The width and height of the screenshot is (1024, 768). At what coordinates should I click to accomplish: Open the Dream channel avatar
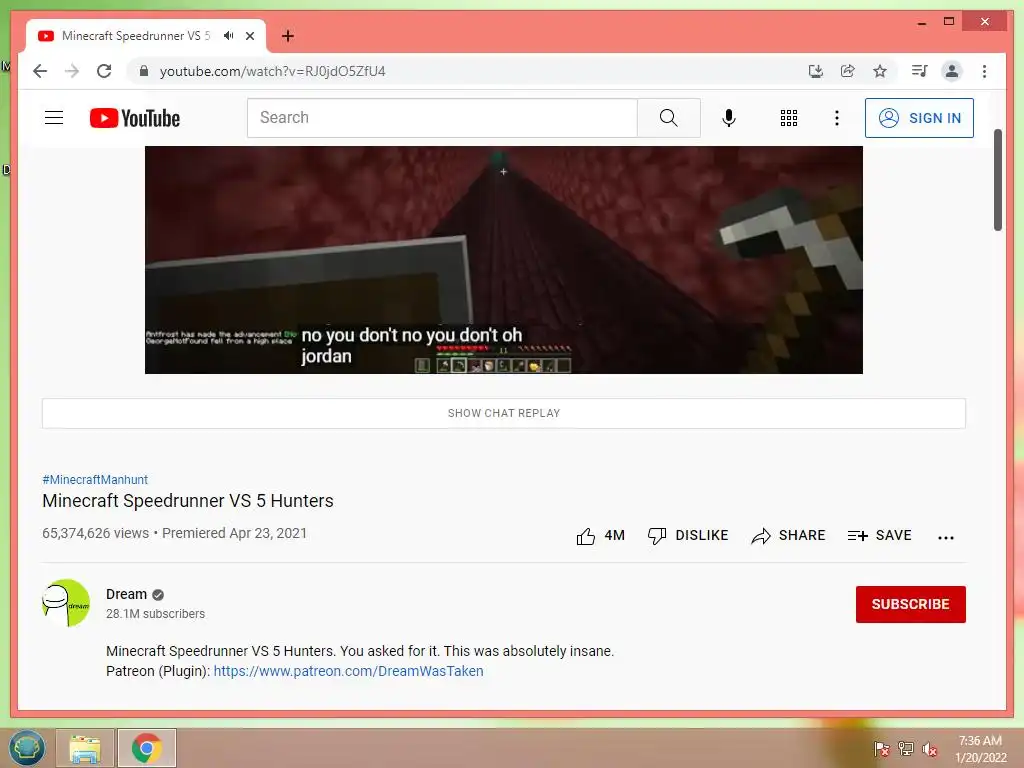click(66, 602)
